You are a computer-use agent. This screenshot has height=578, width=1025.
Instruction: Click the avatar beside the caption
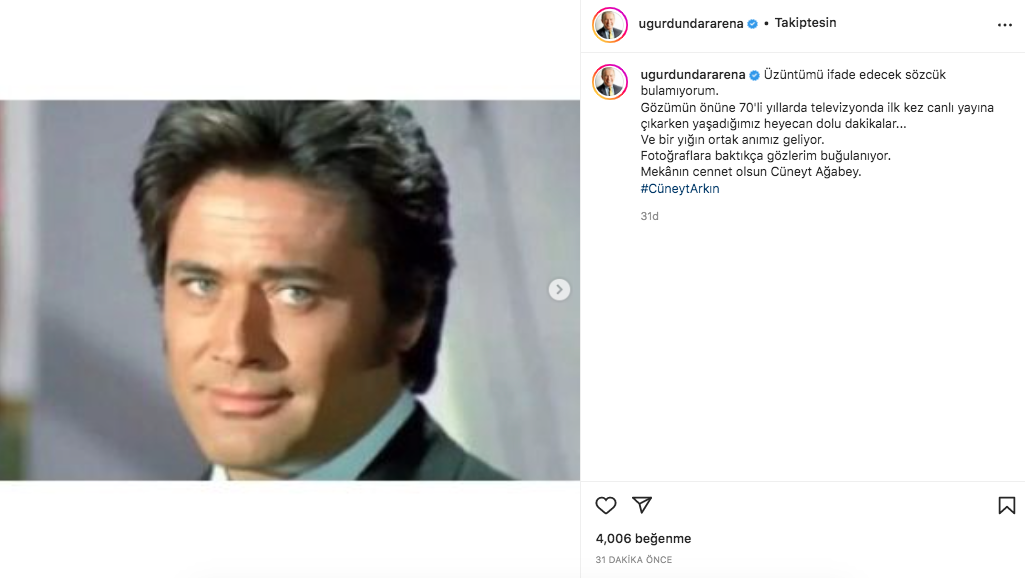tap(610, 82)
